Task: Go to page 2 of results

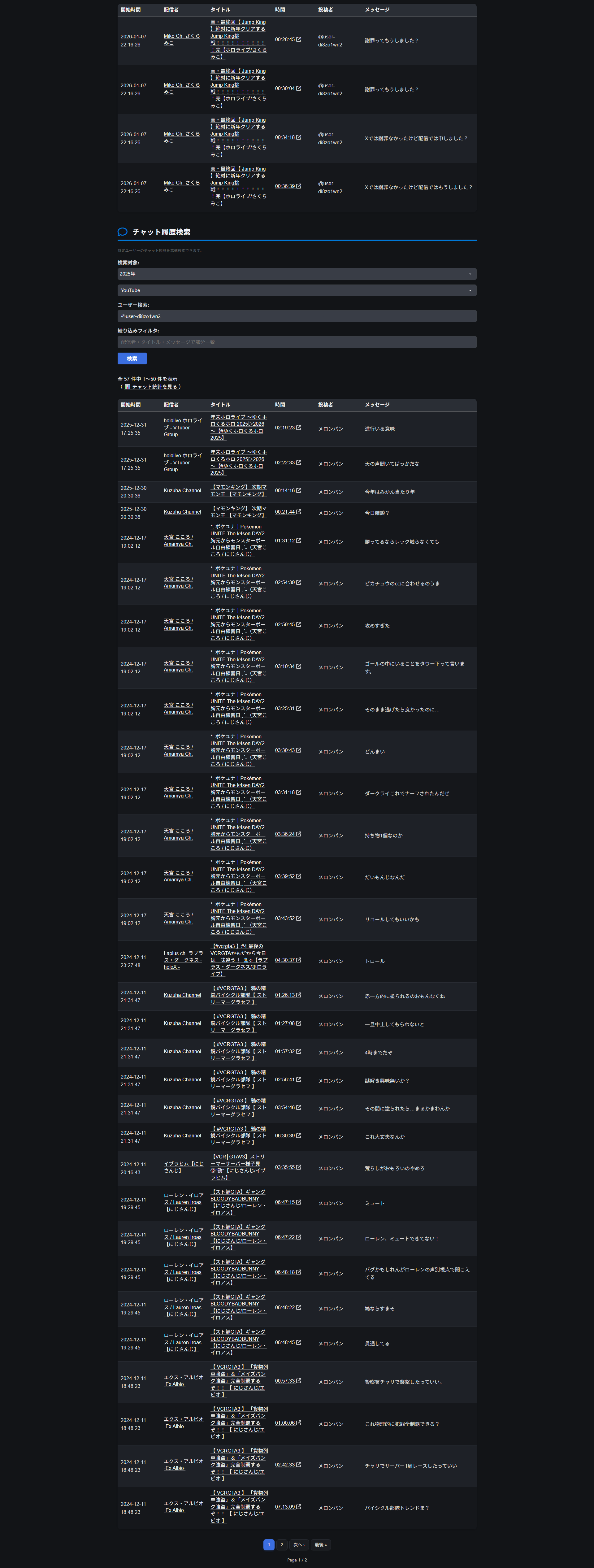Action: pos(282,1544)
